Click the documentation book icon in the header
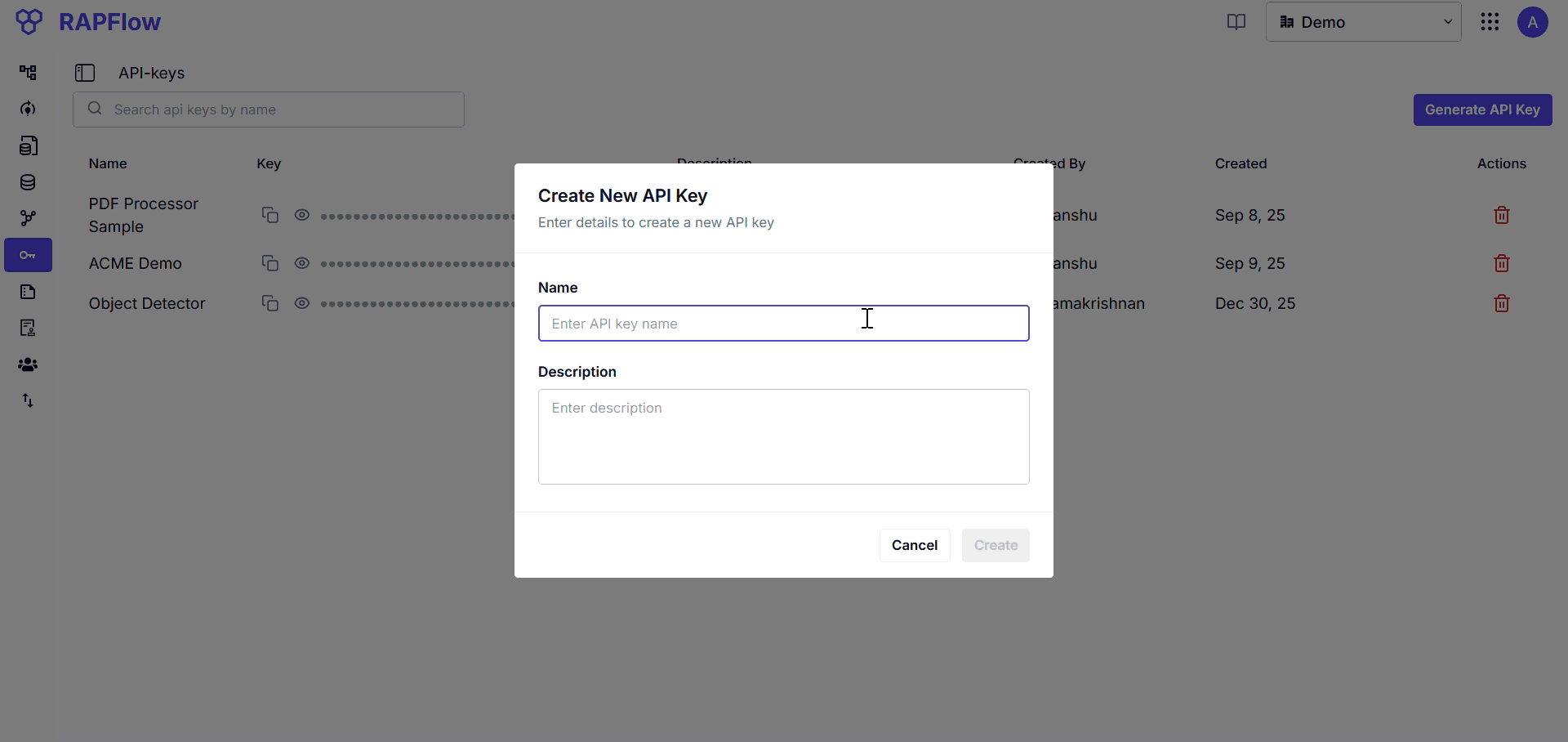The height and width of the screenshot is (742, 1568). [1236, 22]
